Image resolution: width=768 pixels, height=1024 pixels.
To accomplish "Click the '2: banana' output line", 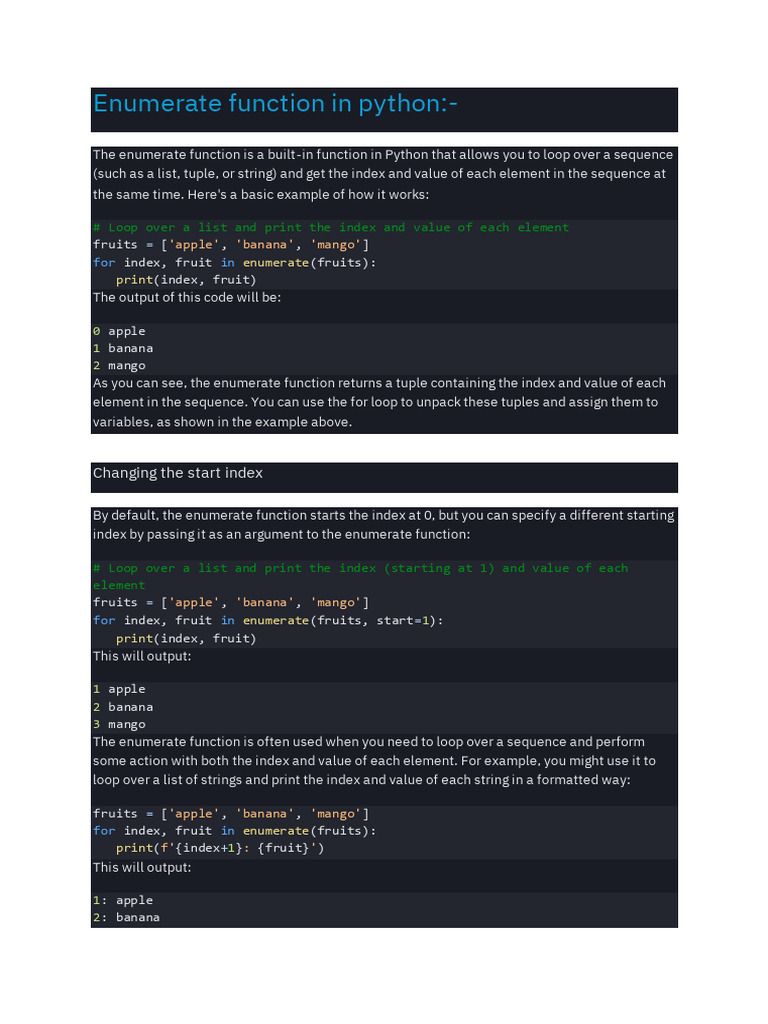I will (126, 917).
